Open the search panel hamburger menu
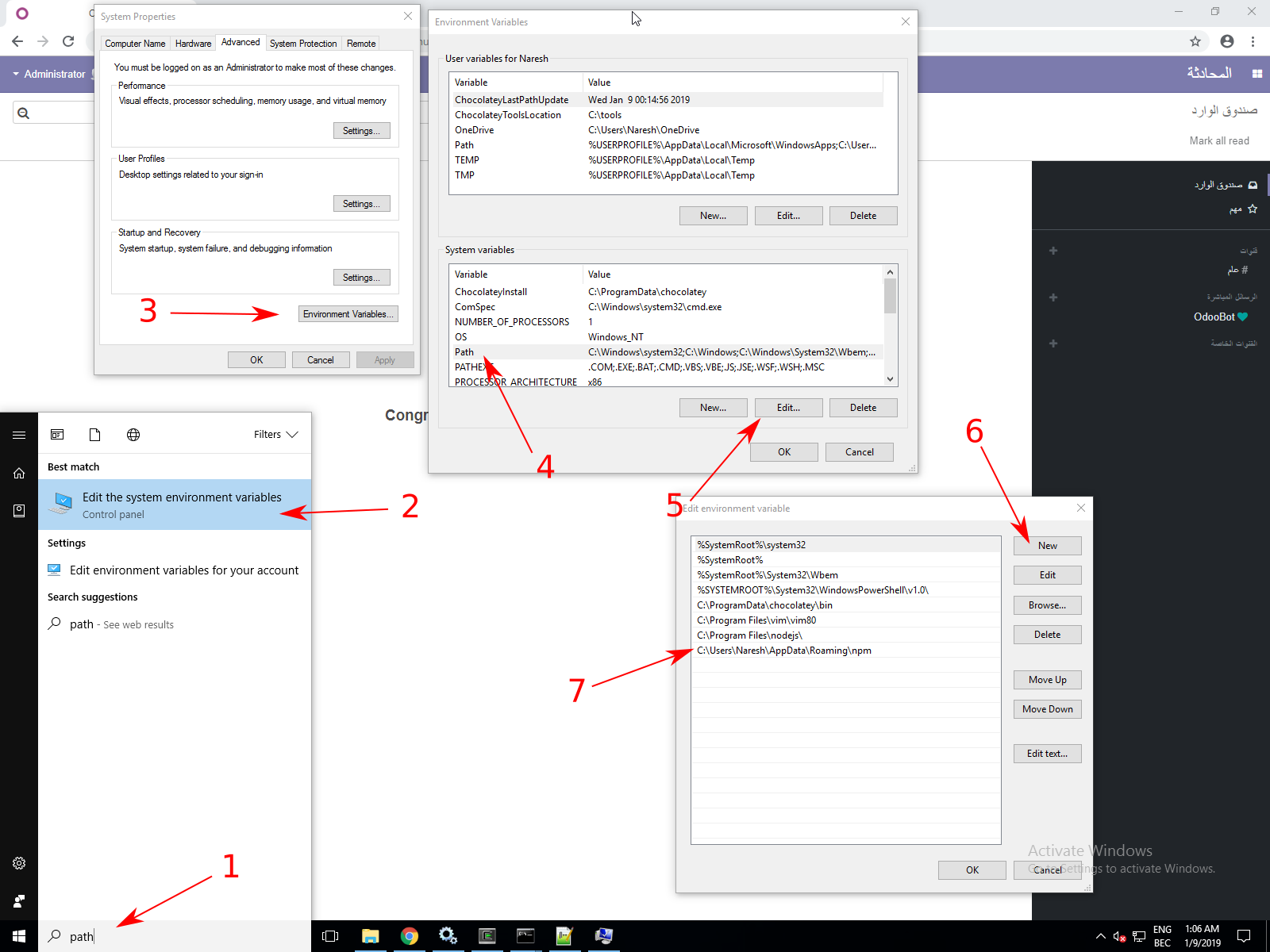This screenshot has height=952, width=1270. pyautogui.click(x=19, y=435)
